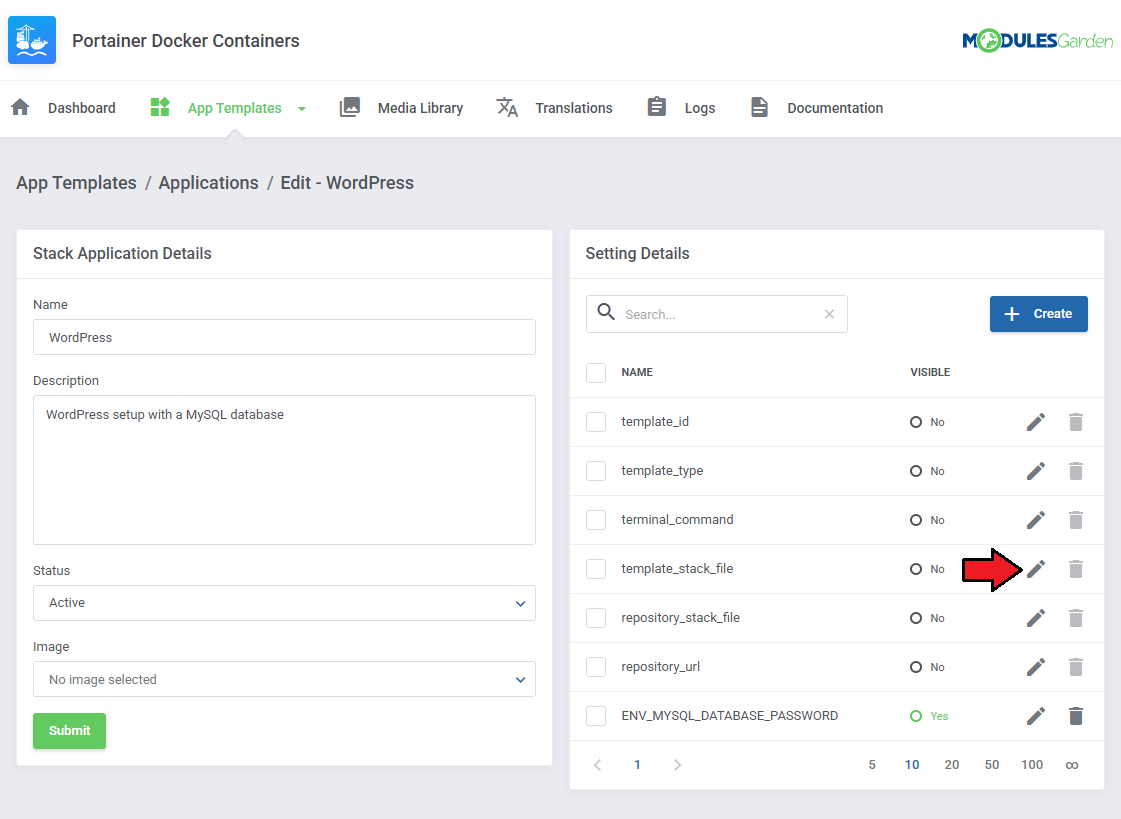This screenshot has width=1121, height=819.
Task: Delete the repository_url setting
Action: pos(1076,667)
